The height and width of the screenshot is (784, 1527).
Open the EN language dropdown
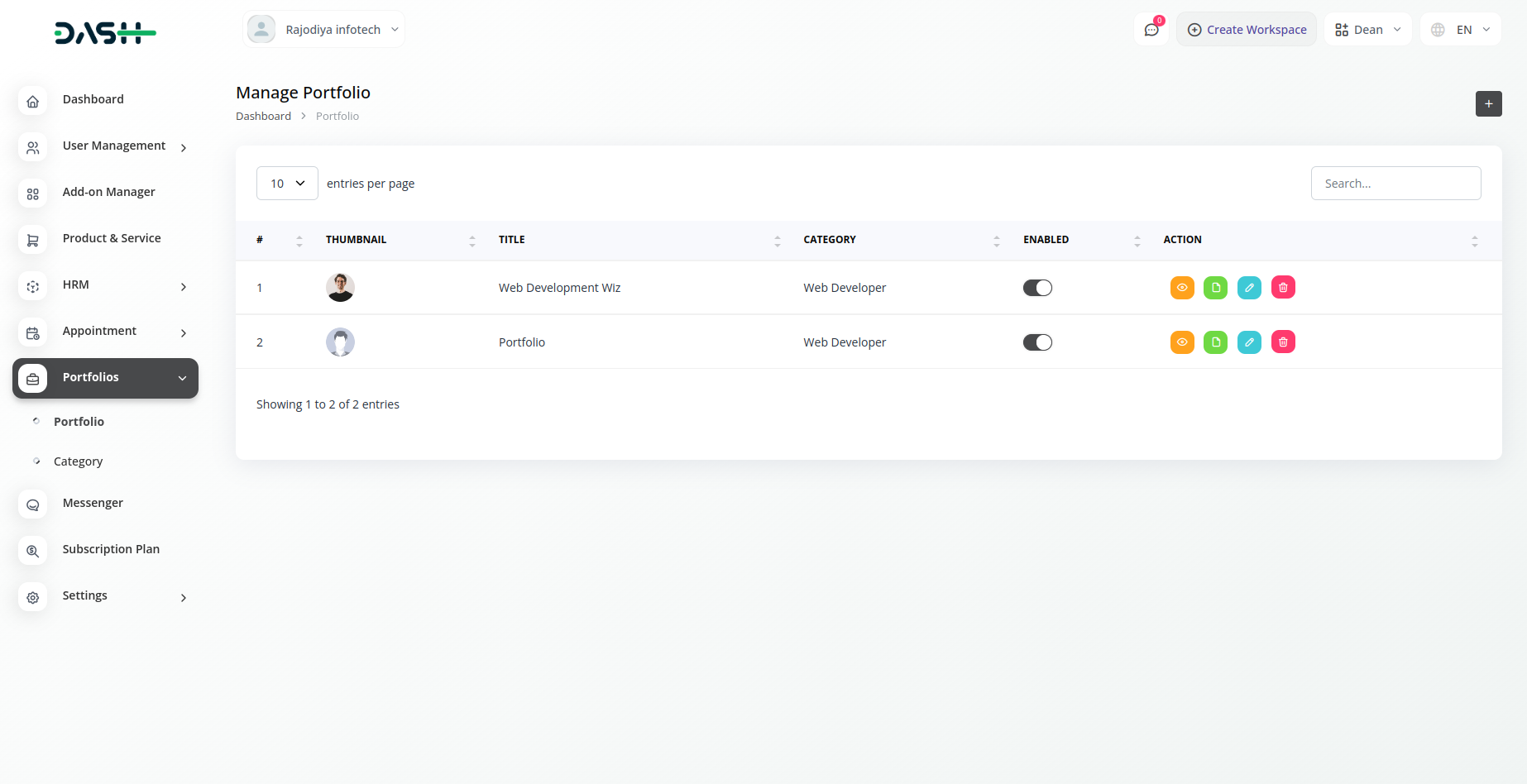(x=1461, y=30)
